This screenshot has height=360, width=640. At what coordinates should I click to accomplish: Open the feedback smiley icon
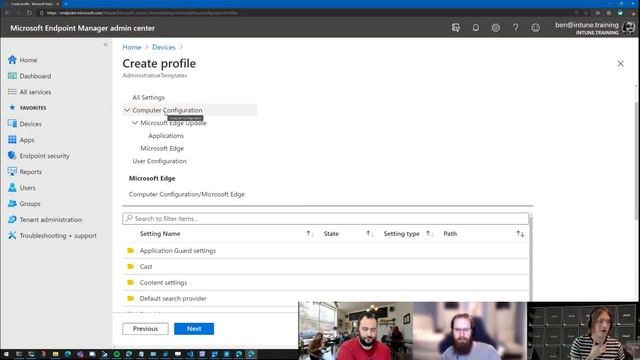pos(536,28)
